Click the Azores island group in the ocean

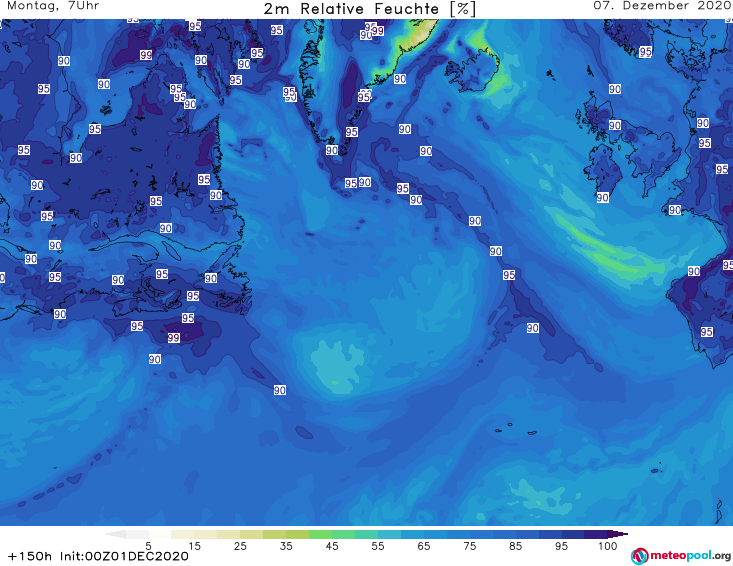[517, 429]
